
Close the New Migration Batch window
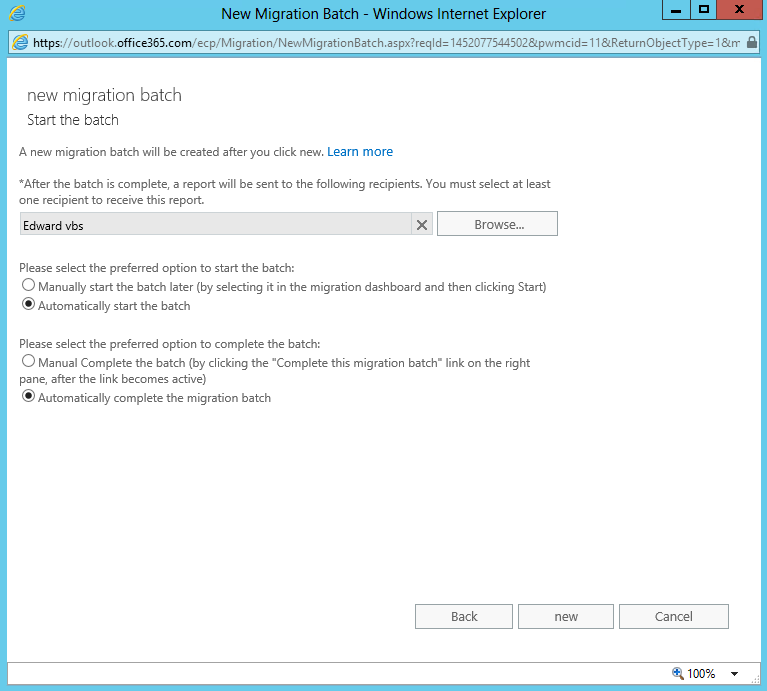point(740,10)
